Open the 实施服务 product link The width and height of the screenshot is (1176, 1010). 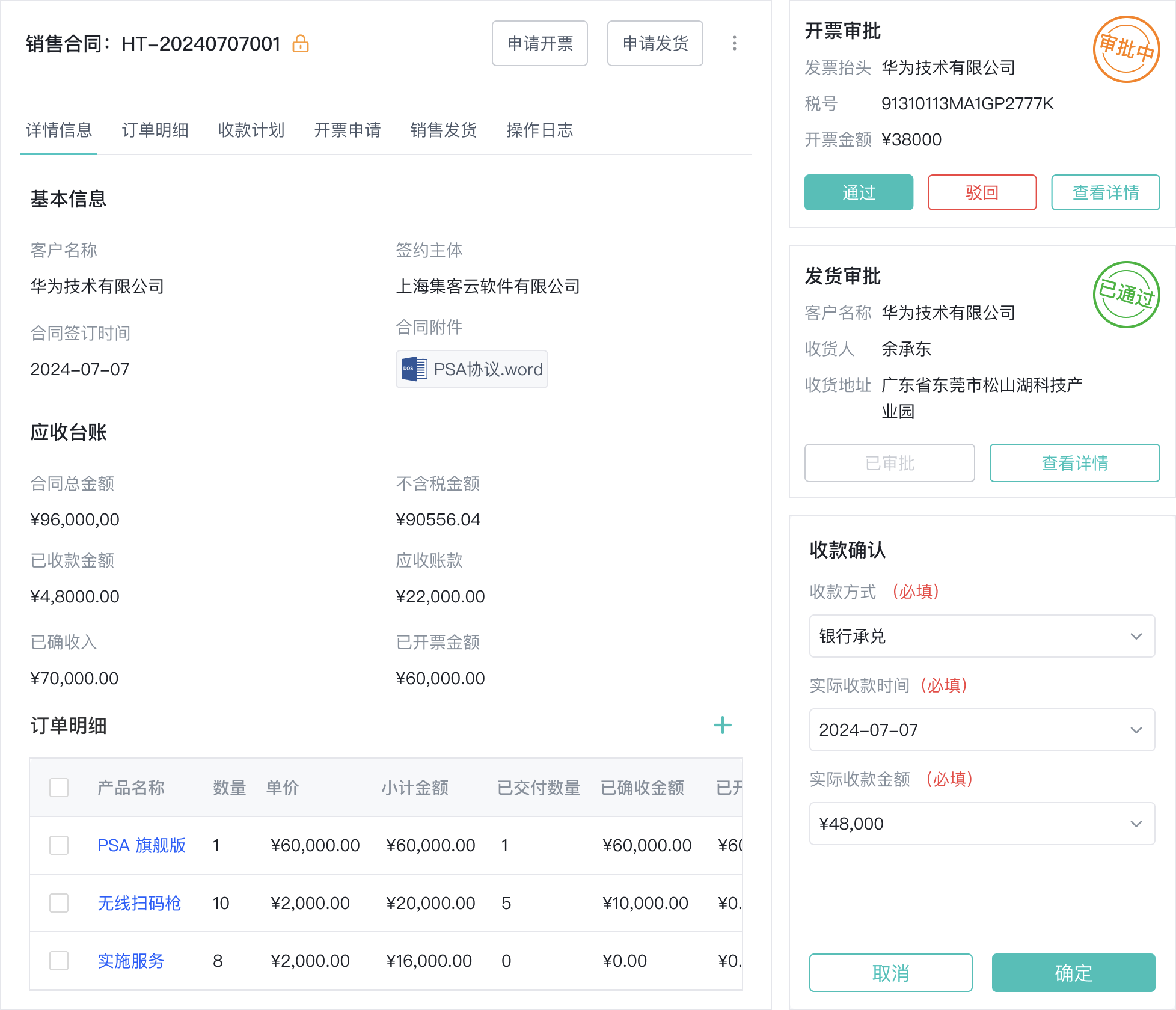tap(130, 961)
